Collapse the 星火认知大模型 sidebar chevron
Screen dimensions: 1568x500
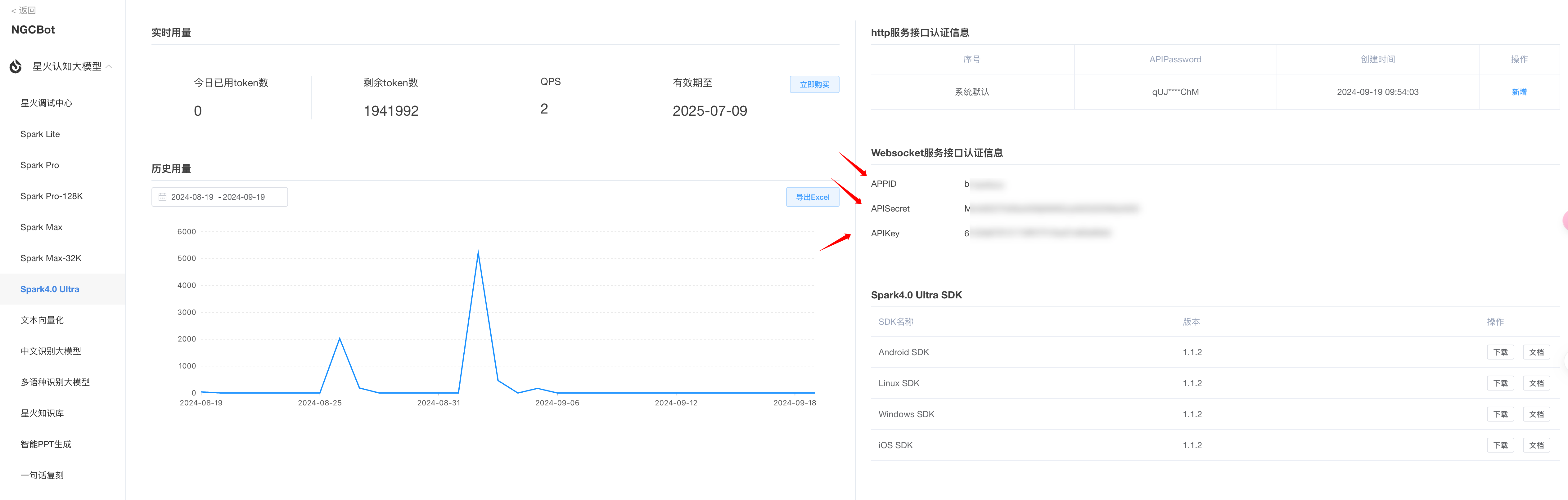(x=109, y=66)
